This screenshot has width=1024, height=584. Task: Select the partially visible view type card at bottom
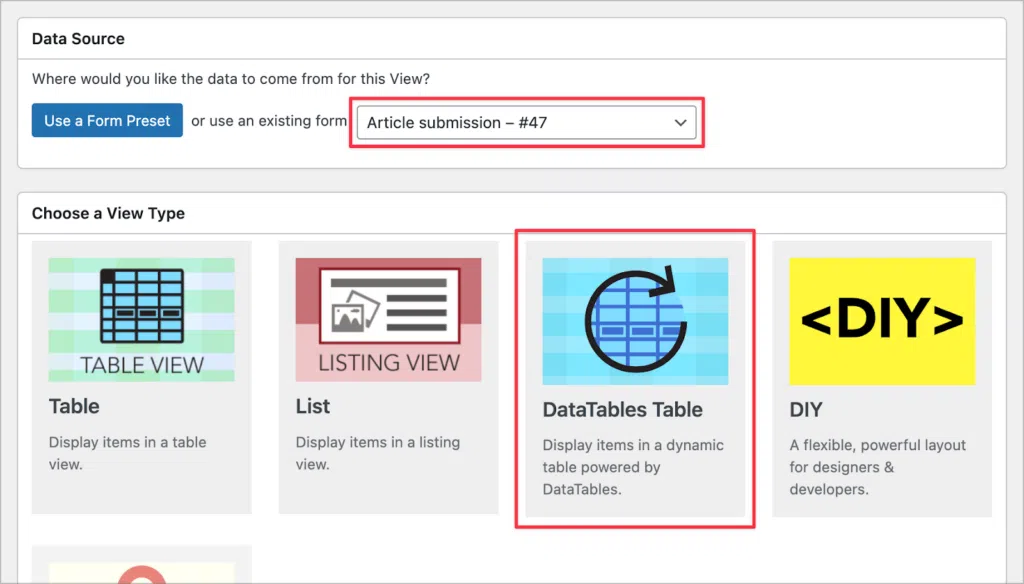(142, 564)
